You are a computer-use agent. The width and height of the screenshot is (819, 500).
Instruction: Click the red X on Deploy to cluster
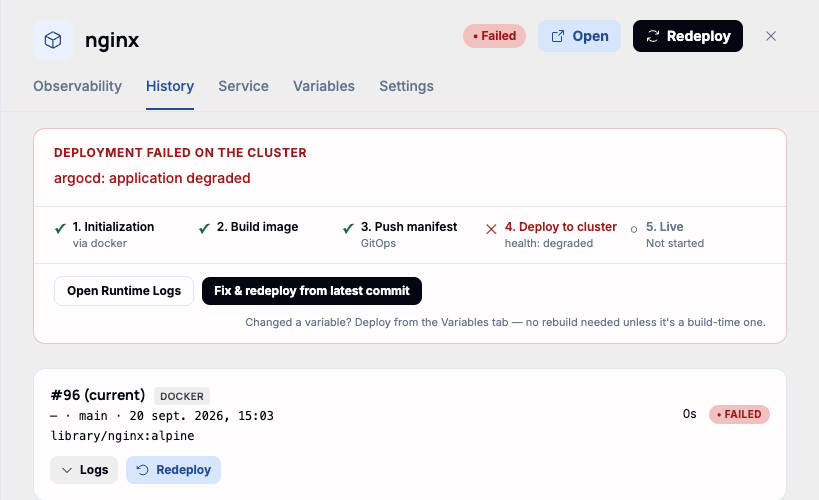491,229
